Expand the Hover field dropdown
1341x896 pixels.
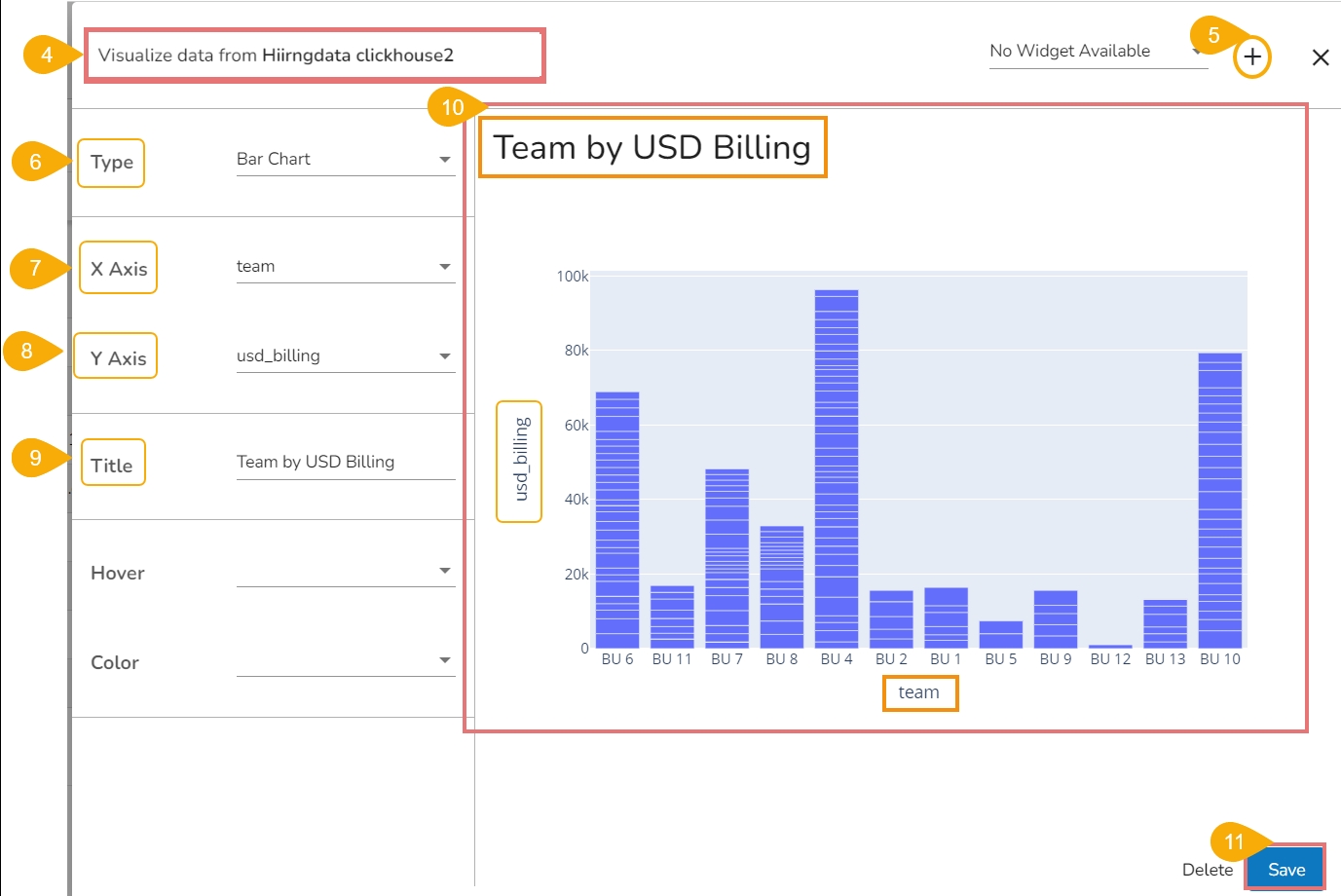point(345,572)
